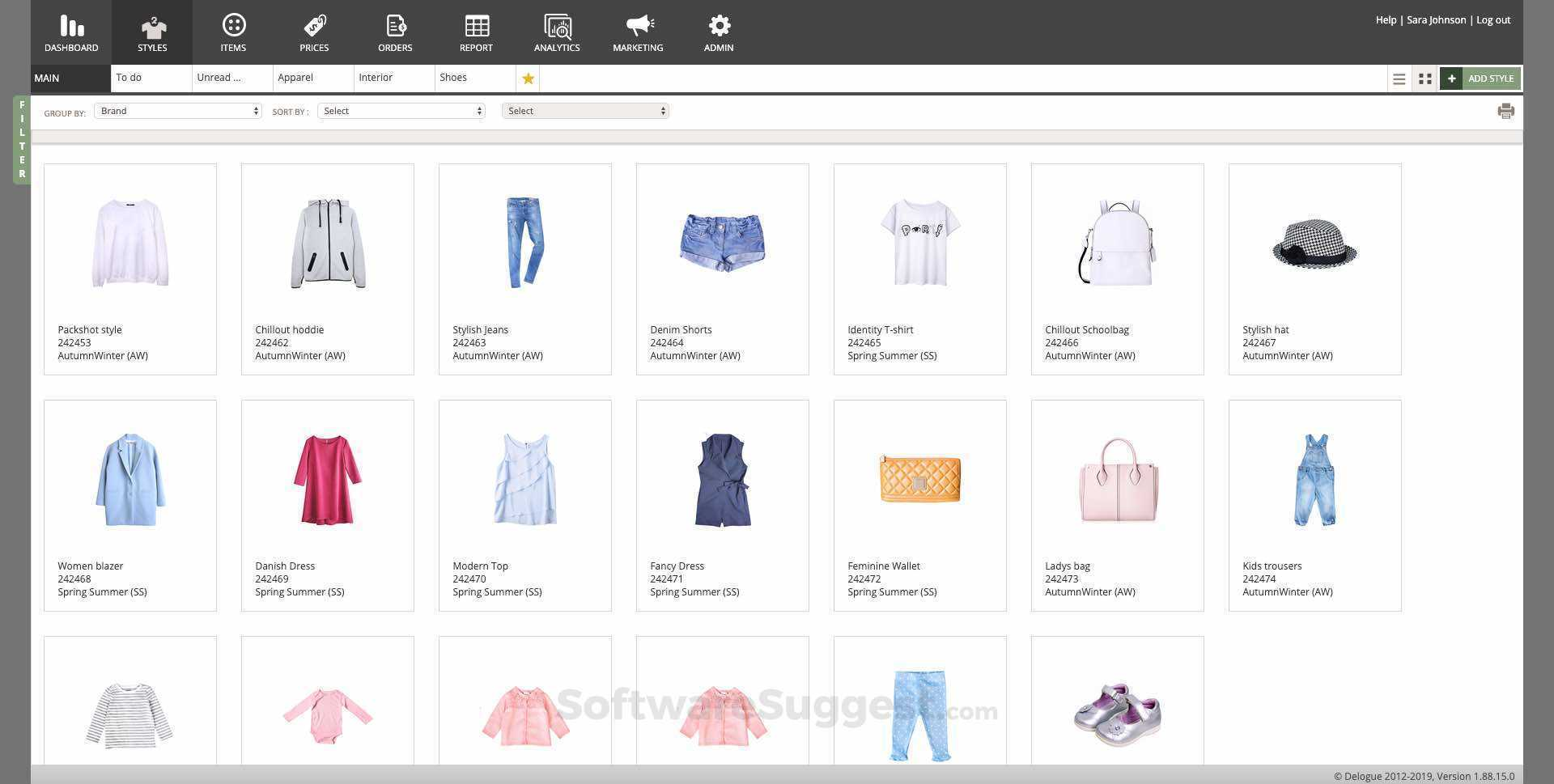Open the Analytics section
This screenshot has height=784, width=1554.
click(557, 32)
